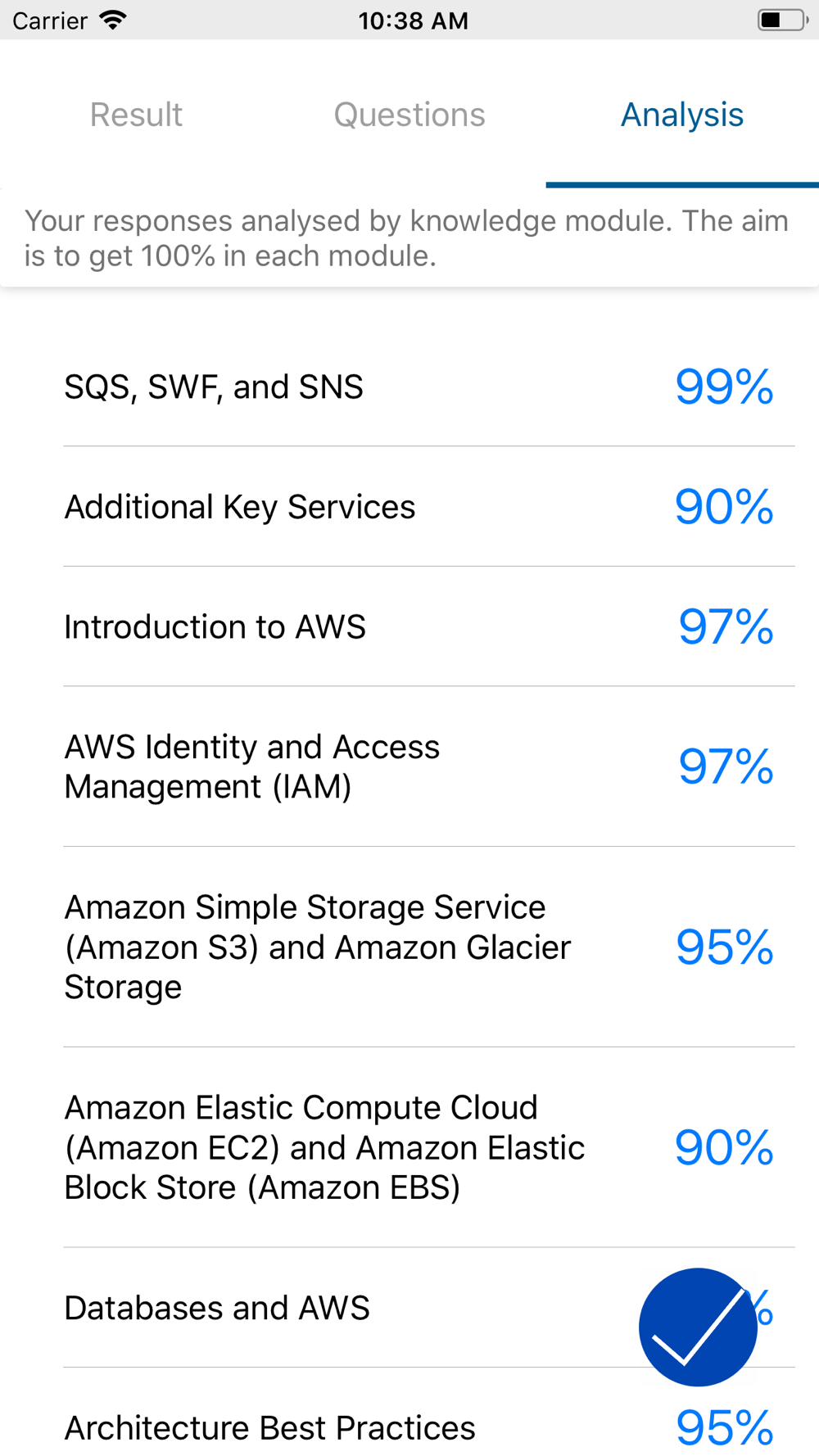The image size is (819, 1456).
Task: Open the Introduction to AWS module
Action: click(409, 626)
